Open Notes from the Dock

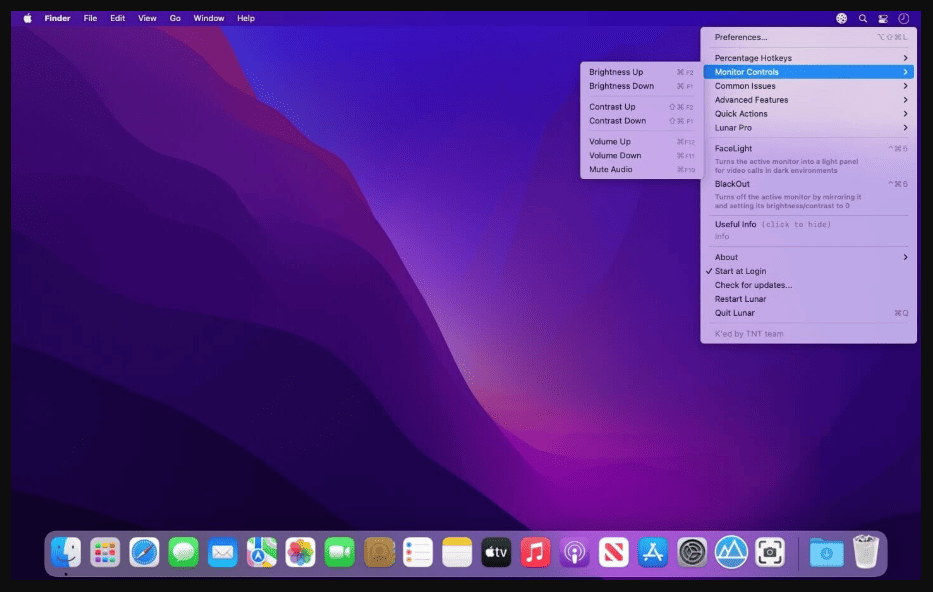457,552
